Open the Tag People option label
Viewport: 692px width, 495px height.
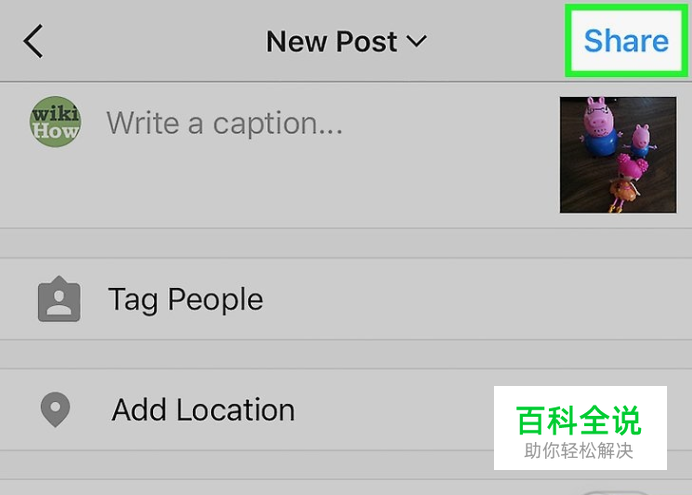tap(185, 300)
